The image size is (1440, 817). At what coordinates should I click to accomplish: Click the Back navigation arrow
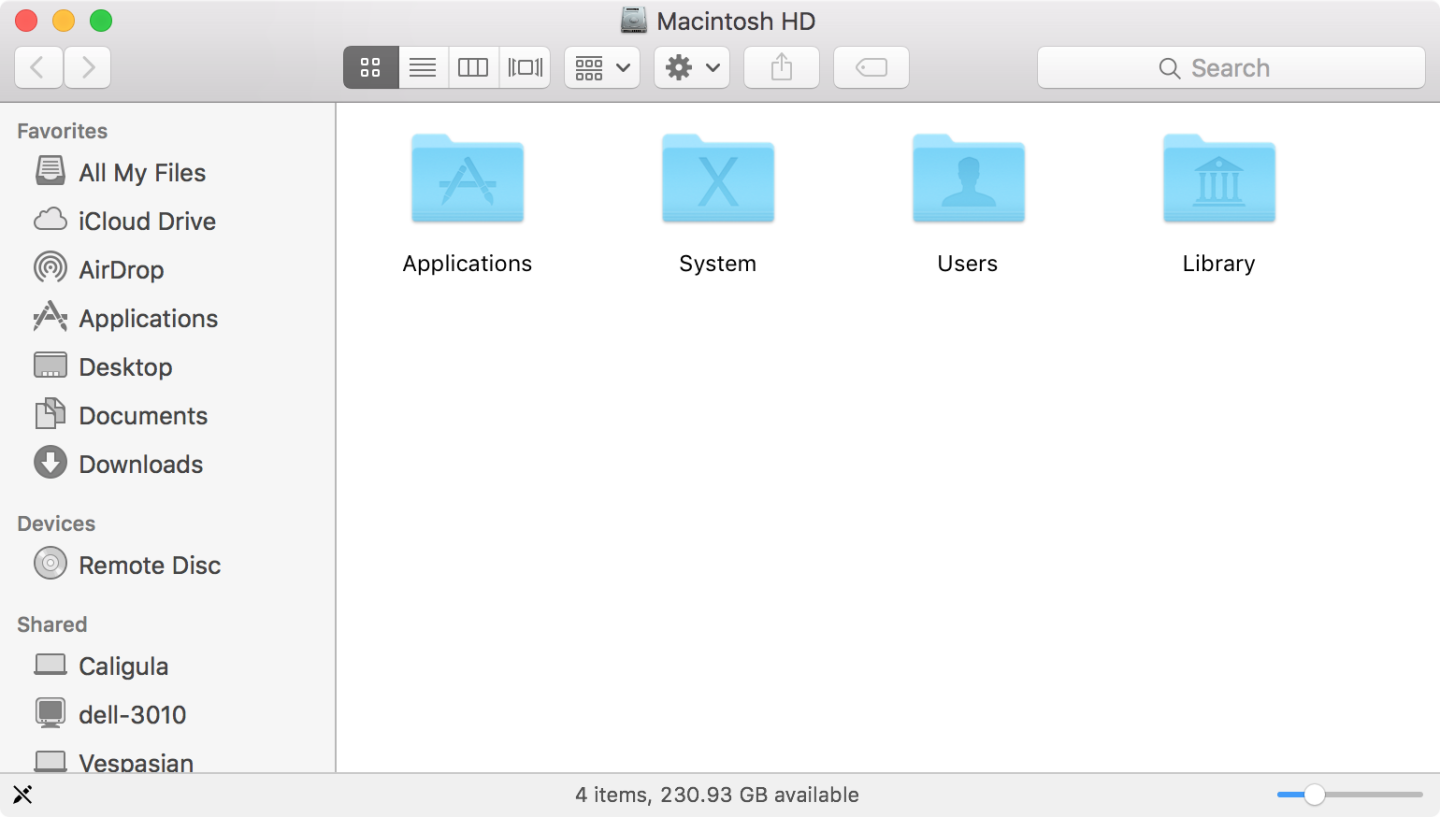click(x=38, y=67)
